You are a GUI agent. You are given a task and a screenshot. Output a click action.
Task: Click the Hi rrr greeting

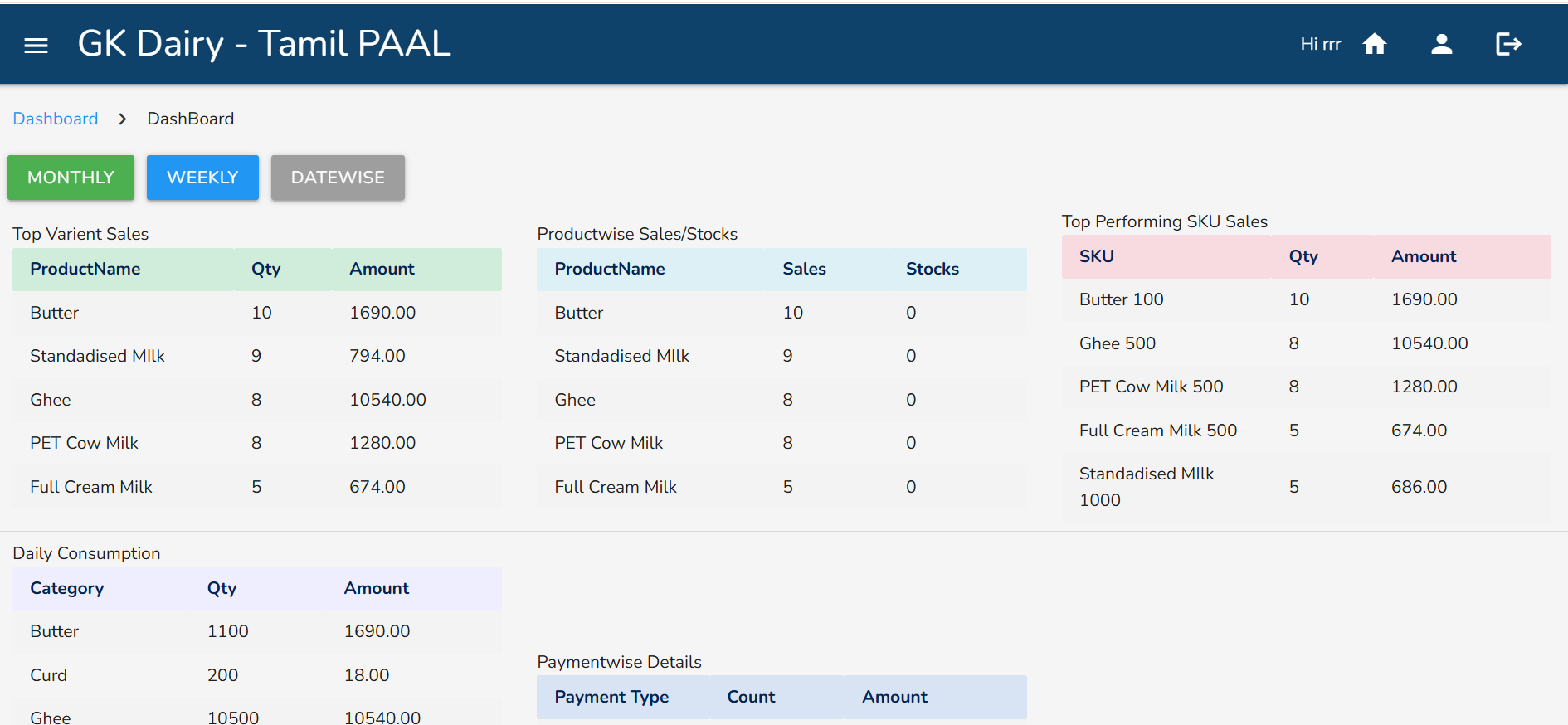click(x=1321, y=44)
